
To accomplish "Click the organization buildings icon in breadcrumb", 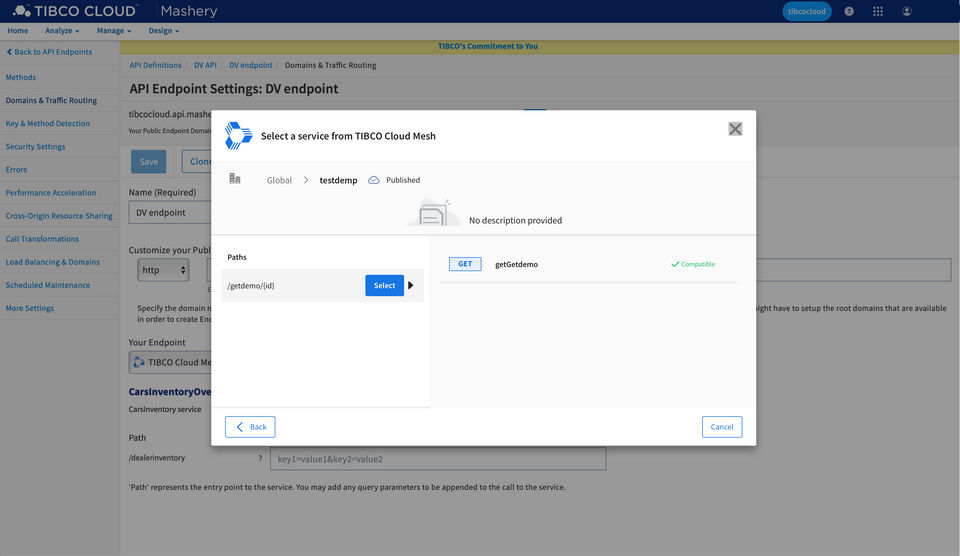I will (x=234, y=178).
